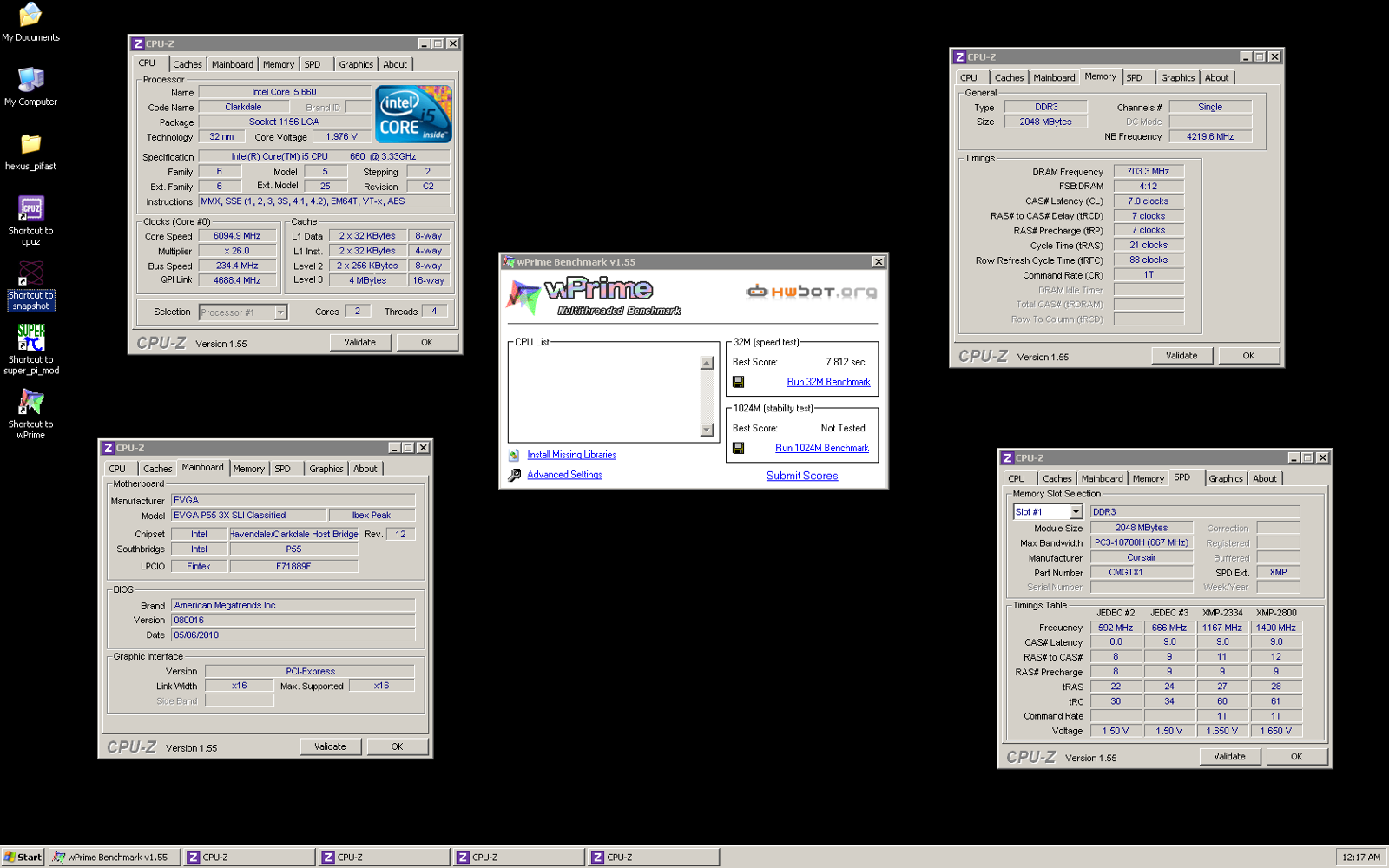Open My Documents desktop icon
Screen dimensions: 1389x868
[30, 23]
